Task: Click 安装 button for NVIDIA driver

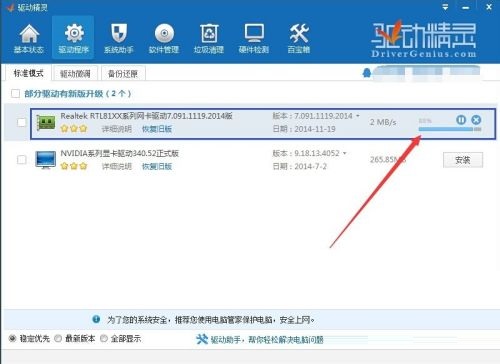Action: pos(463,160)
